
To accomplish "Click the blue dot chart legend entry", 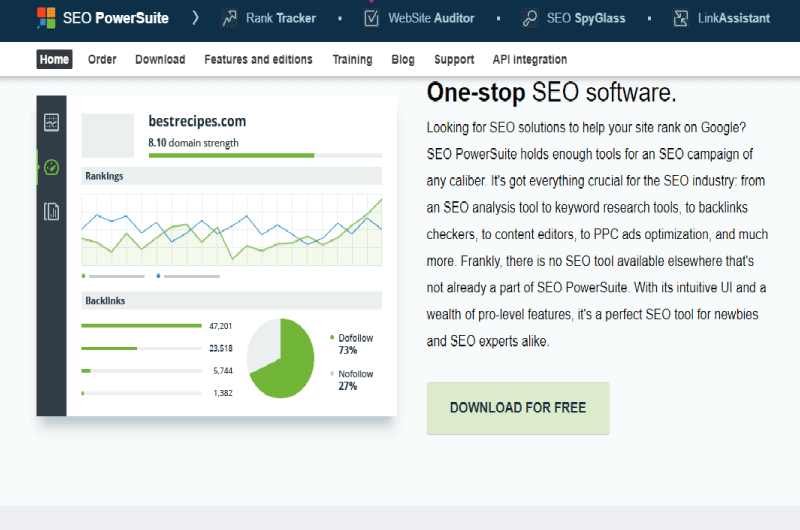I will tap(188, 276).
